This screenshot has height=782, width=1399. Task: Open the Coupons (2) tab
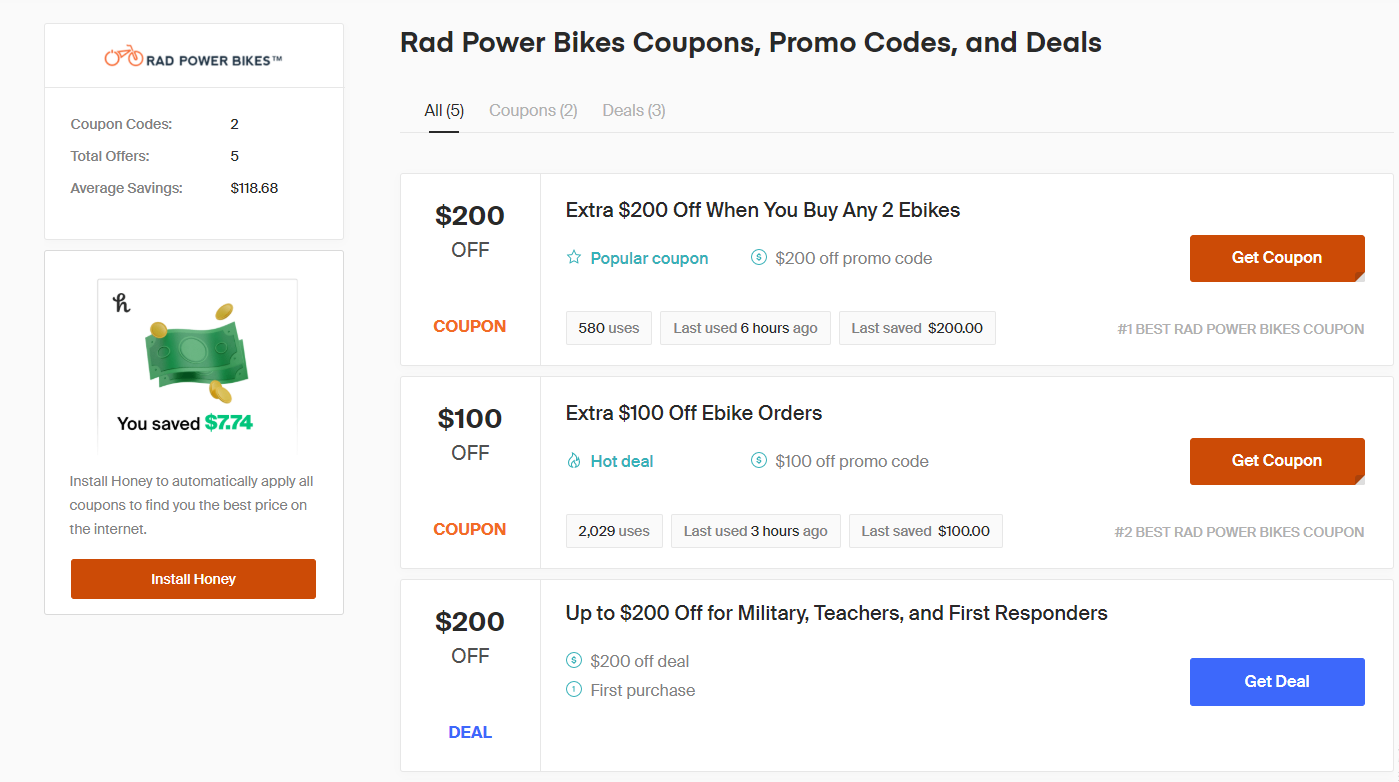pyautogui.click(x=533, y=111)
